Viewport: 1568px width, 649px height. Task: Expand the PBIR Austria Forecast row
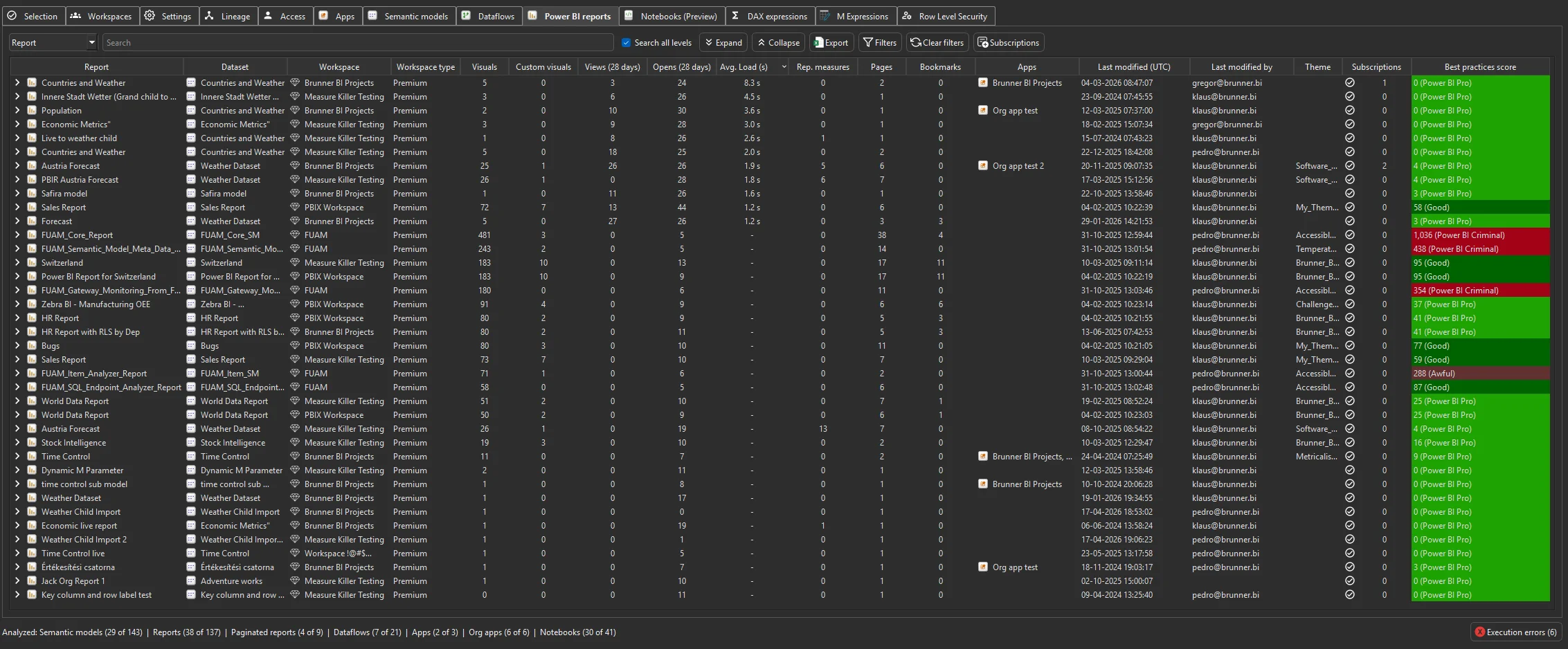(17, 180)
